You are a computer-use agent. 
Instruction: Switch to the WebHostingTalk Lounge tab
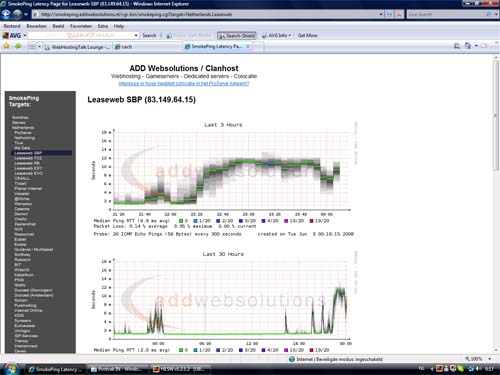point(77,47)
